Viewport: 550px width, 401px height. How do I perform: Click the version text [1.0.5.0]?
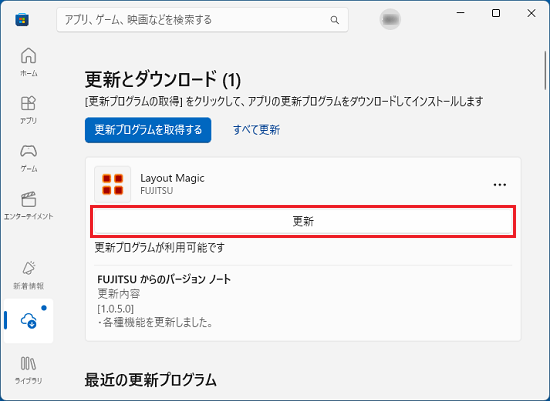point(115,309)
